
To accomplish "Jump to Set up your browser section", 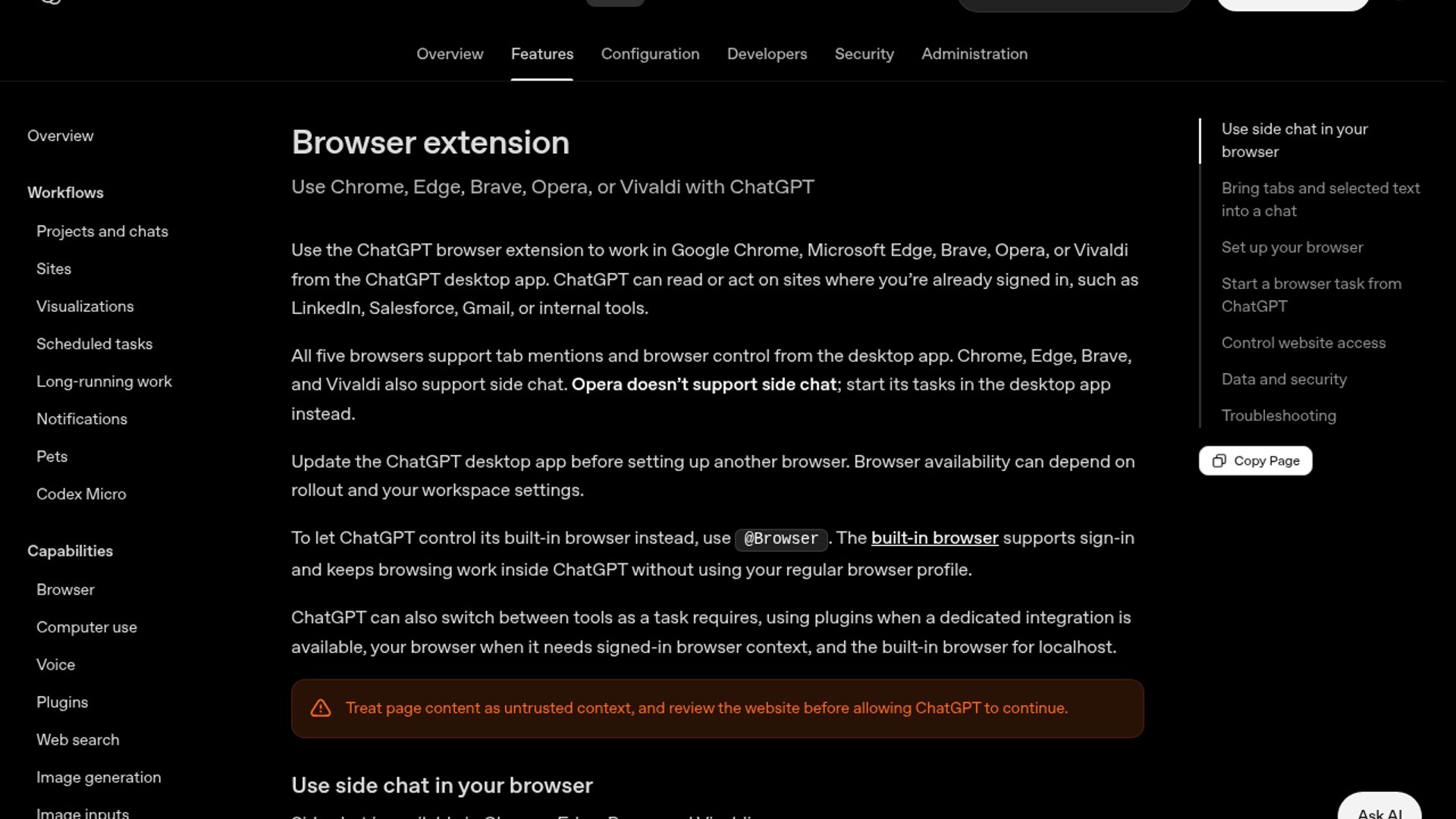I will point(1292,247).
